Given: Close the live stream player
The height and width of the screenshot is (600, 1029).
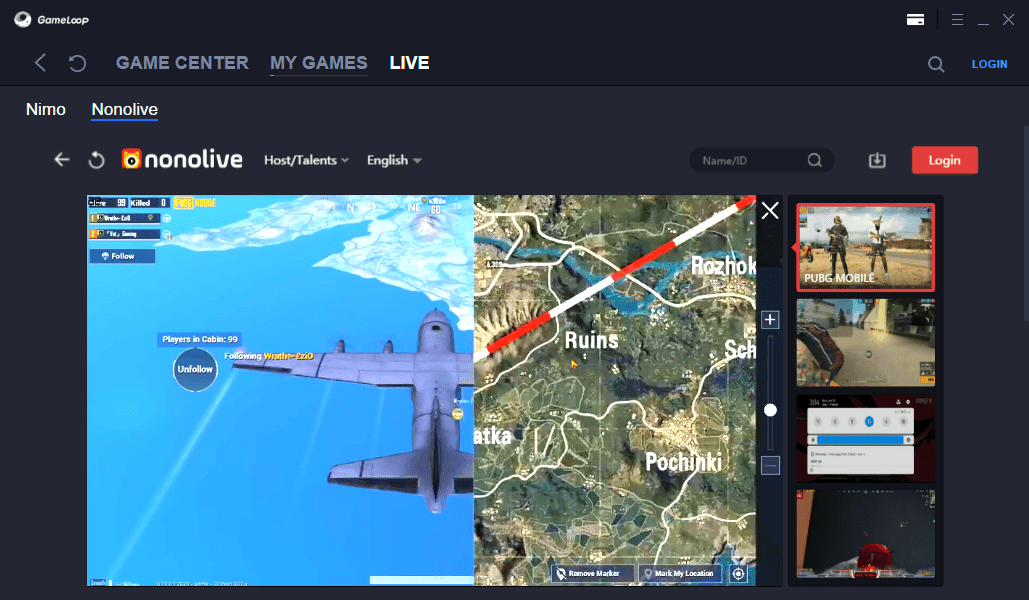Looking at the screenshot, I should tap(770, 211).
